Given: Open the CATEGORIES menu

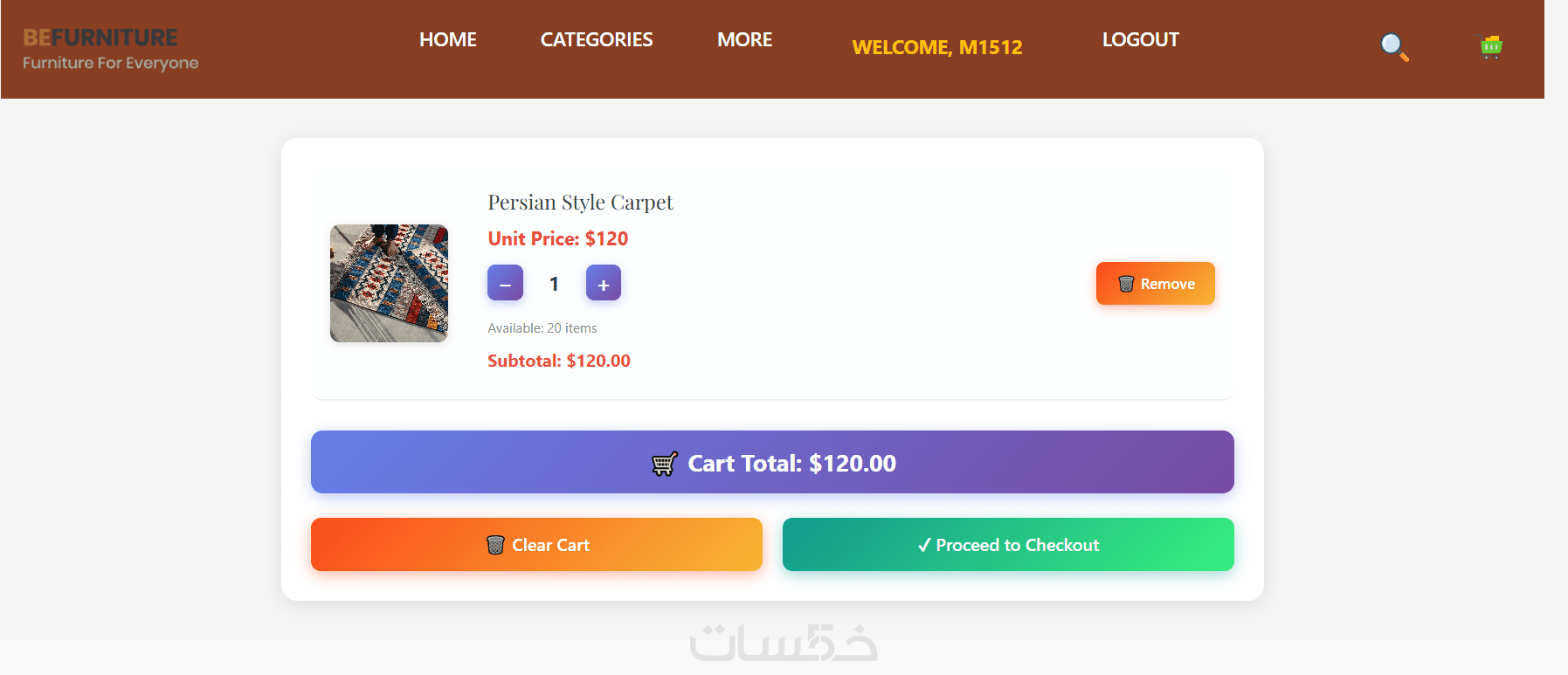Looking at the screenshot, I should (597, 39).
